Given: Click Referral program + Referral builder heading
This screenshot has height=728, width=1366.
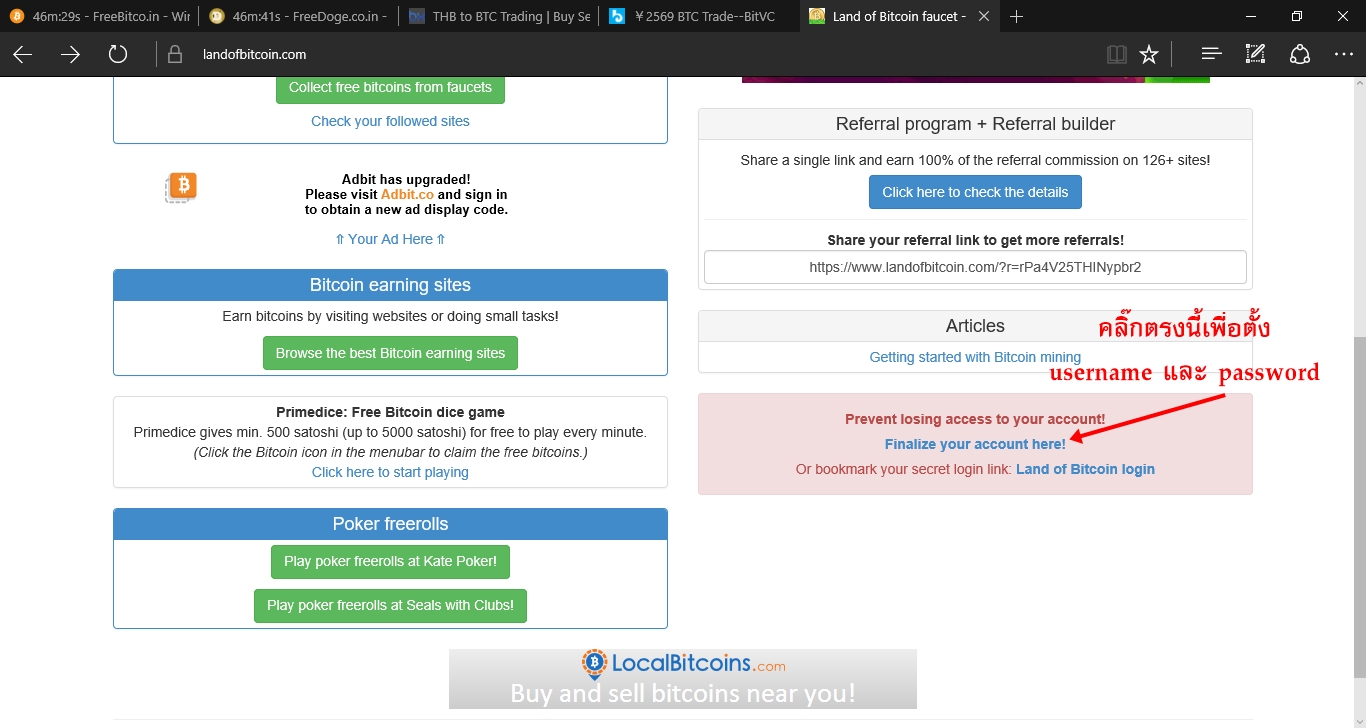Looking at the screenshot, I should coord(975,124).
